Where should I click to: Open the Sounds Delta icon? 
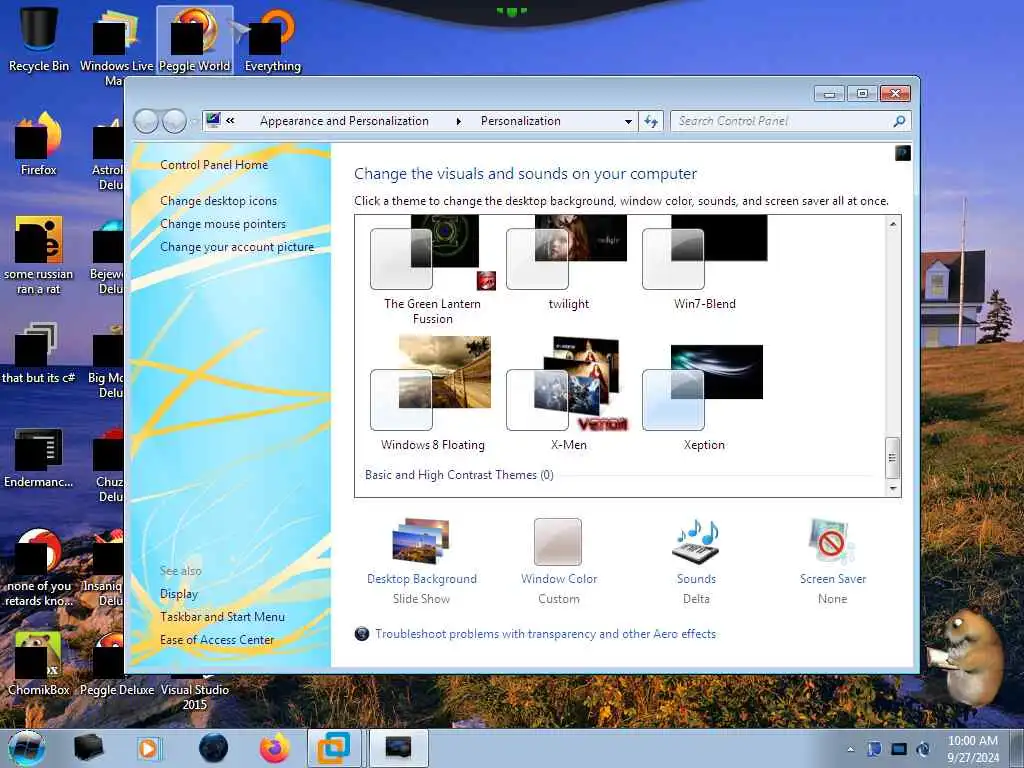tap(696, 542)
